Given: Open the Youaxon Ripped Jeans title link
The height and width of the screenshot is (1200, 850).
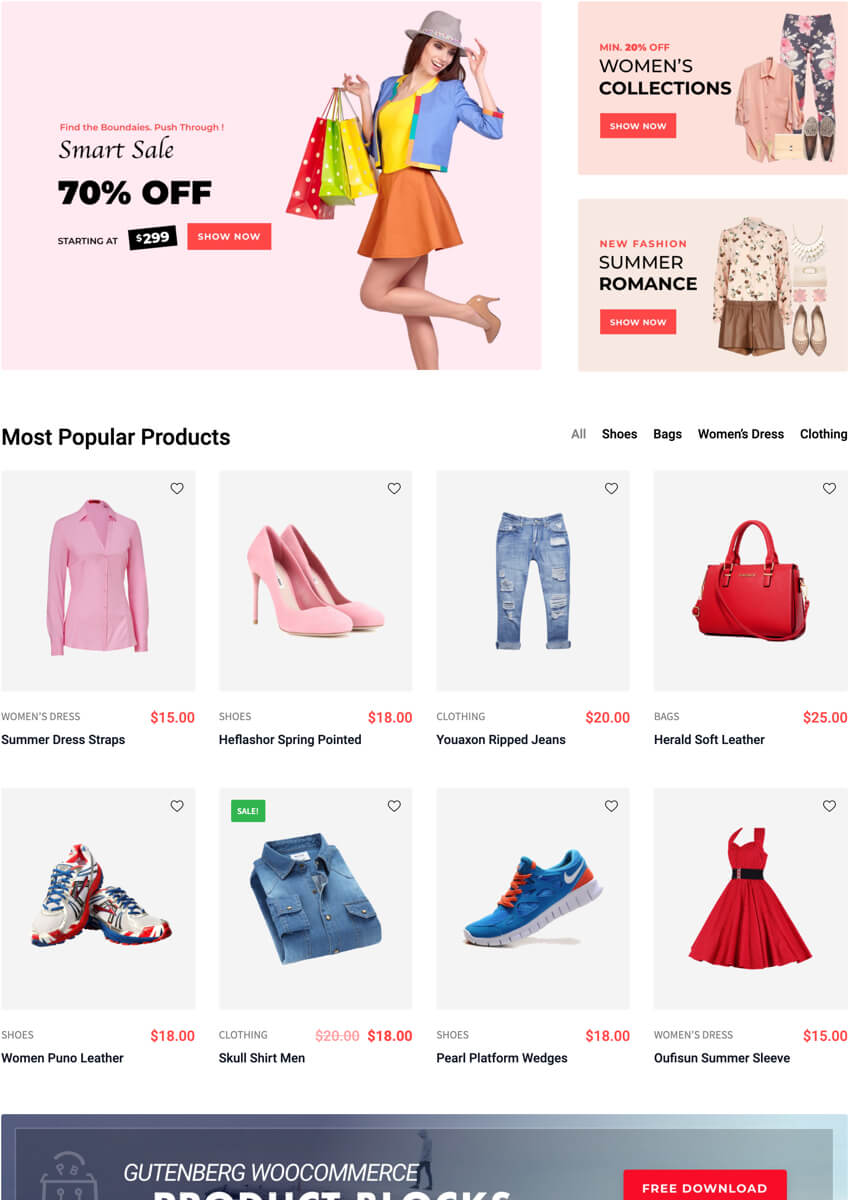Looking at the screenshot, I should click(x=501, y=740).
